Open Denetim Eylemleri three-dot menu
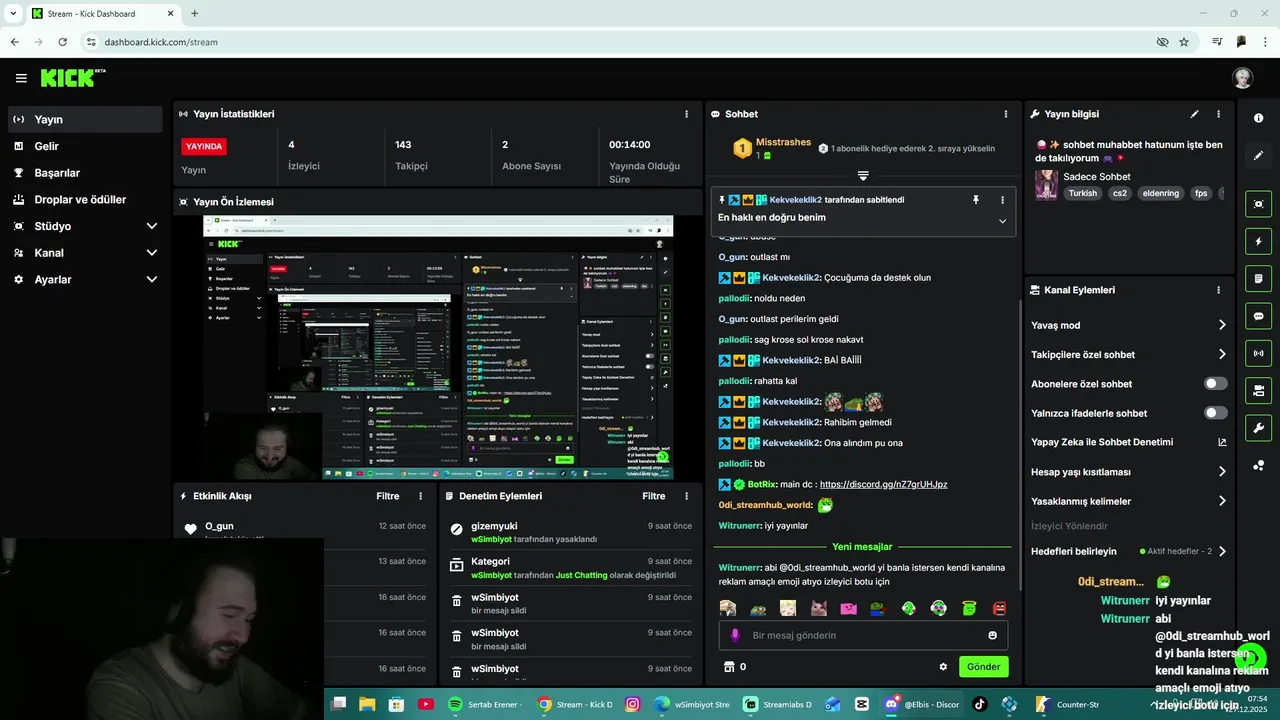 [x=686, y=496]
